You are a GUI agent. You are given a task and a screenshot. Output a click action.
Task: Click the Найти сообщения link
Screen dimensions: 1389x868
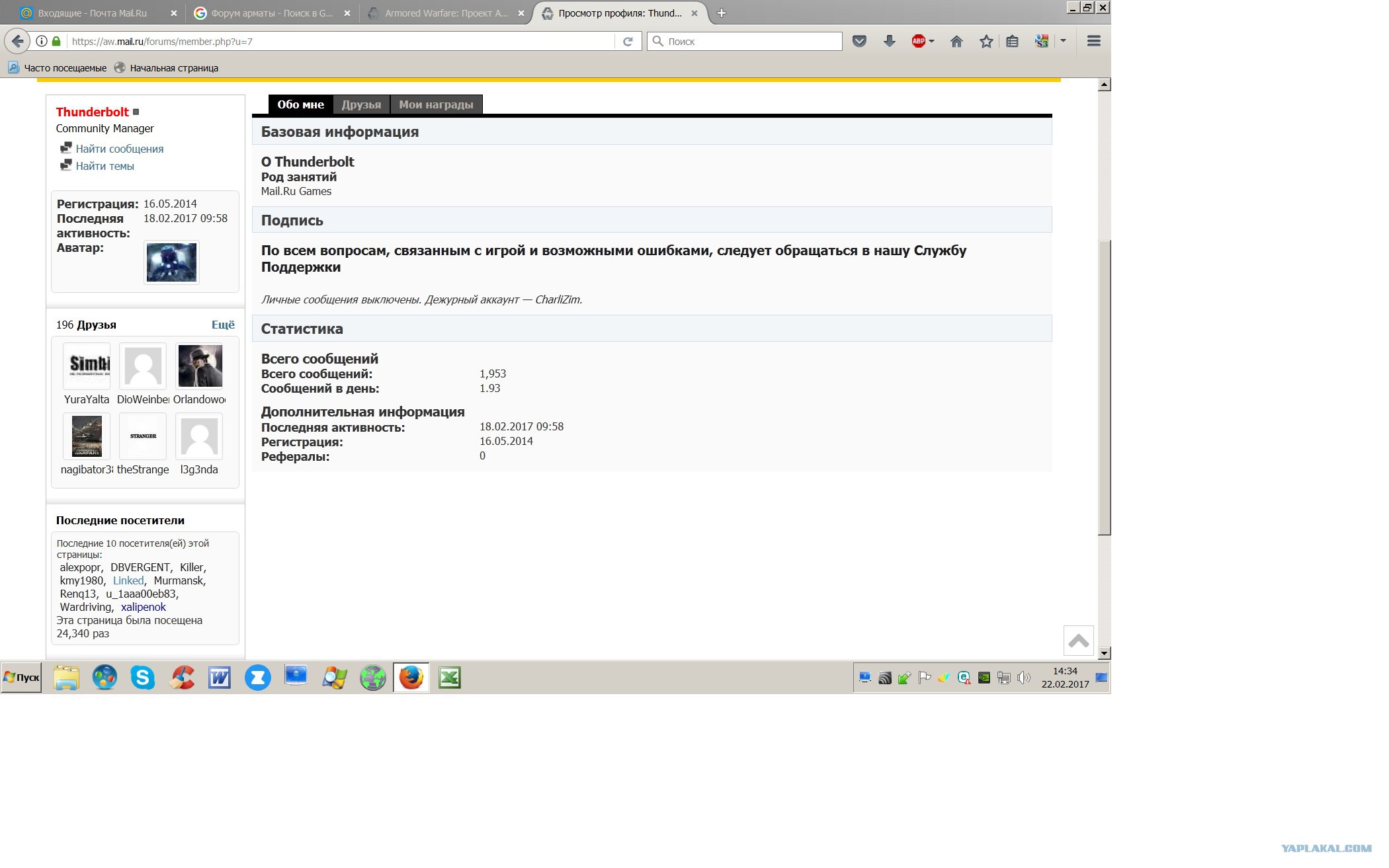click(x=120, y=149)
